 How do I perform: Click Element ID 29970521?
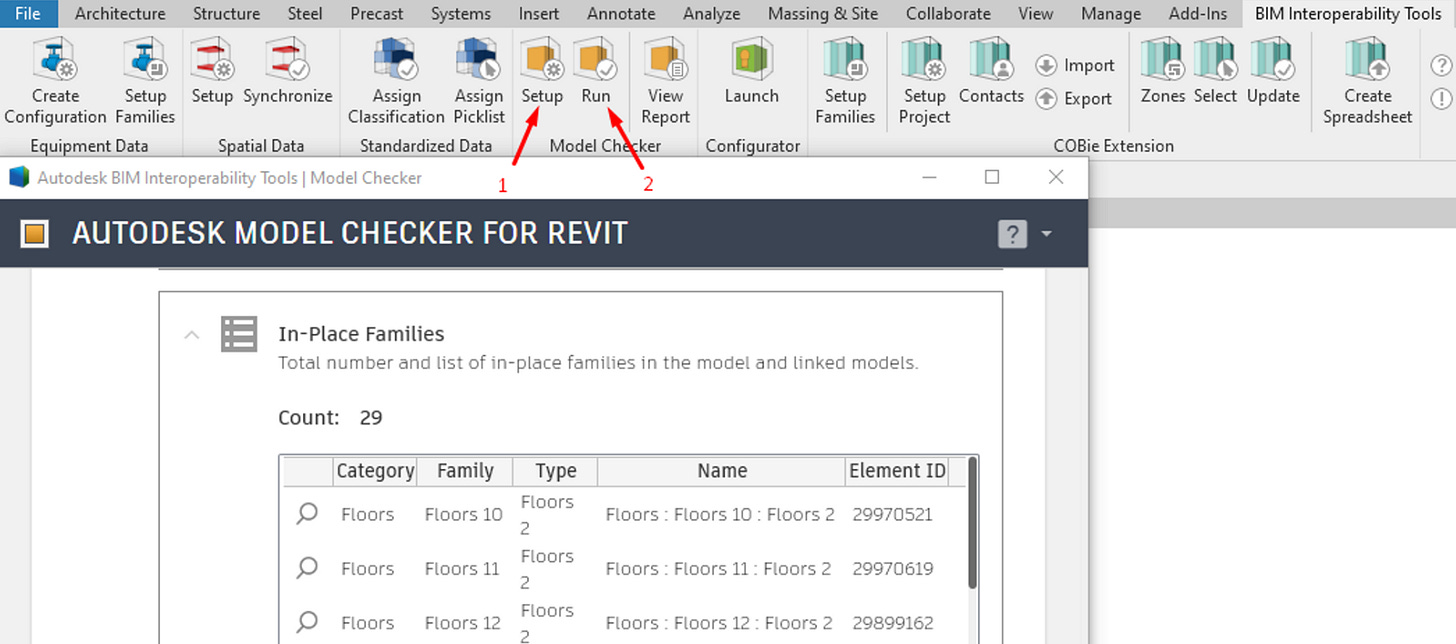(x=892, y=515)
